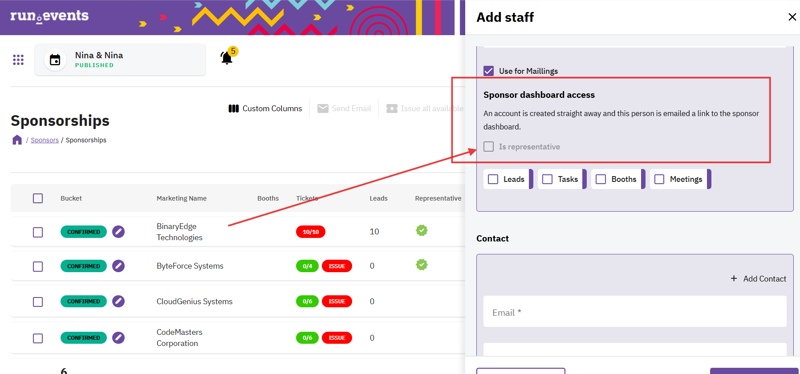Click ByteForce 0/4 tickets badge
Image resolution: width=800 pixels, height=374 pixels.
307,266
